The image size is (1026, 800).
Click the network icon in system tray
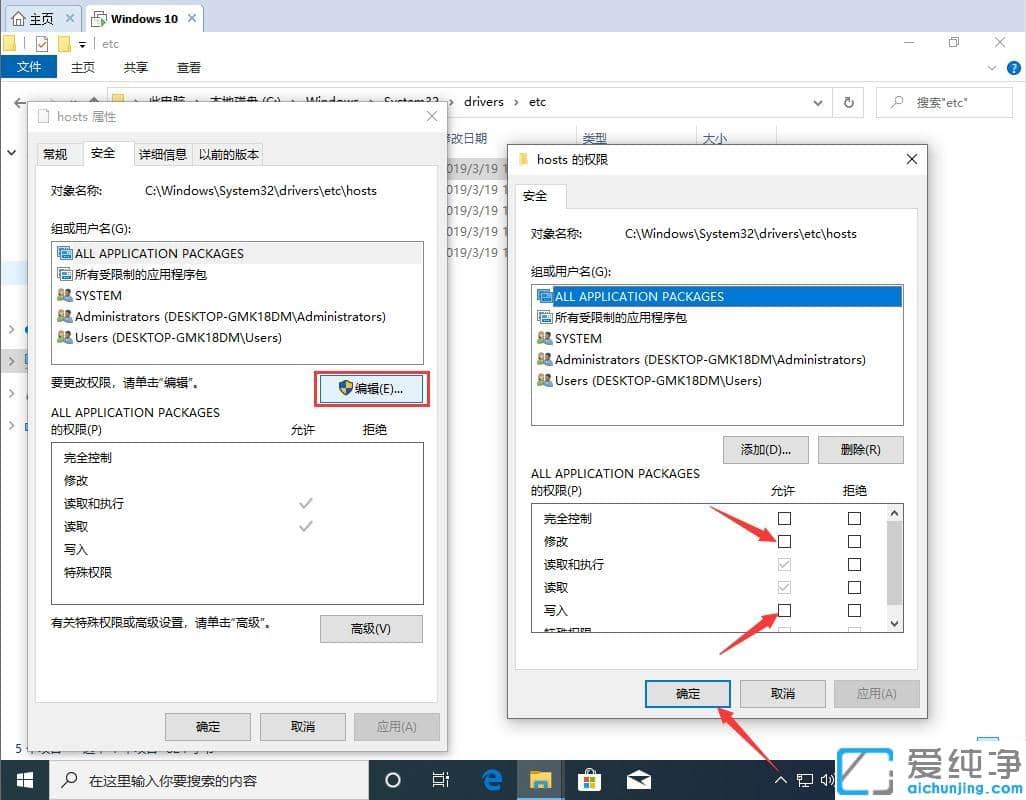(x=805, y=779)
